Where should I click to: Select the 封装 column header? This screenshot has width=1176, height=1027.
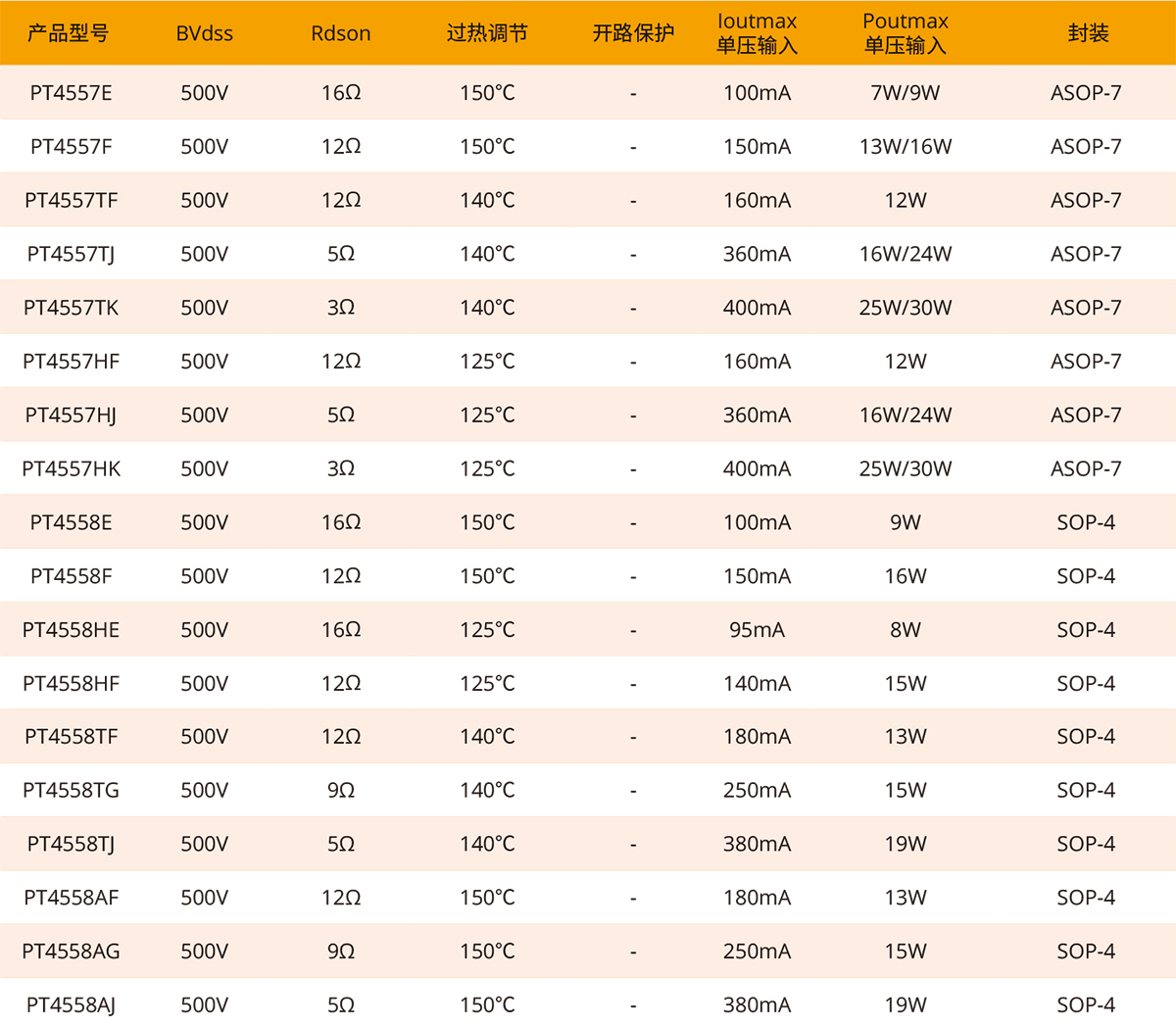coord(1087,33)
